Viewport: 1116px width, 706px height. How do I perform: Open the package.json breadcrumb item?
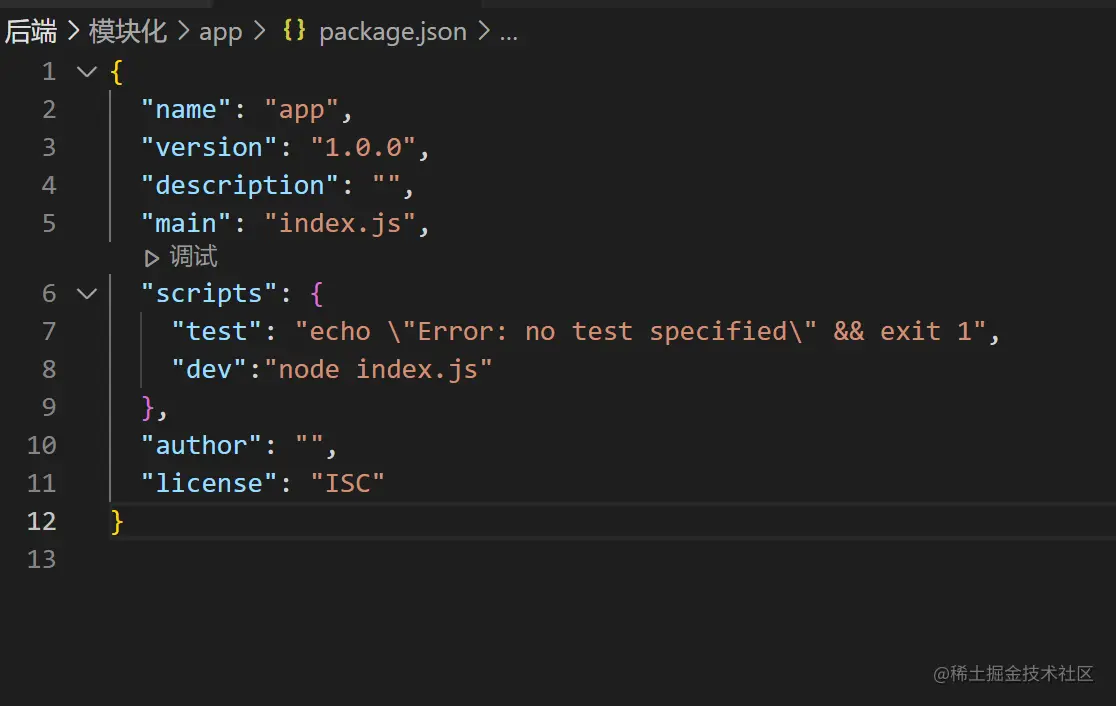point(392,32)
